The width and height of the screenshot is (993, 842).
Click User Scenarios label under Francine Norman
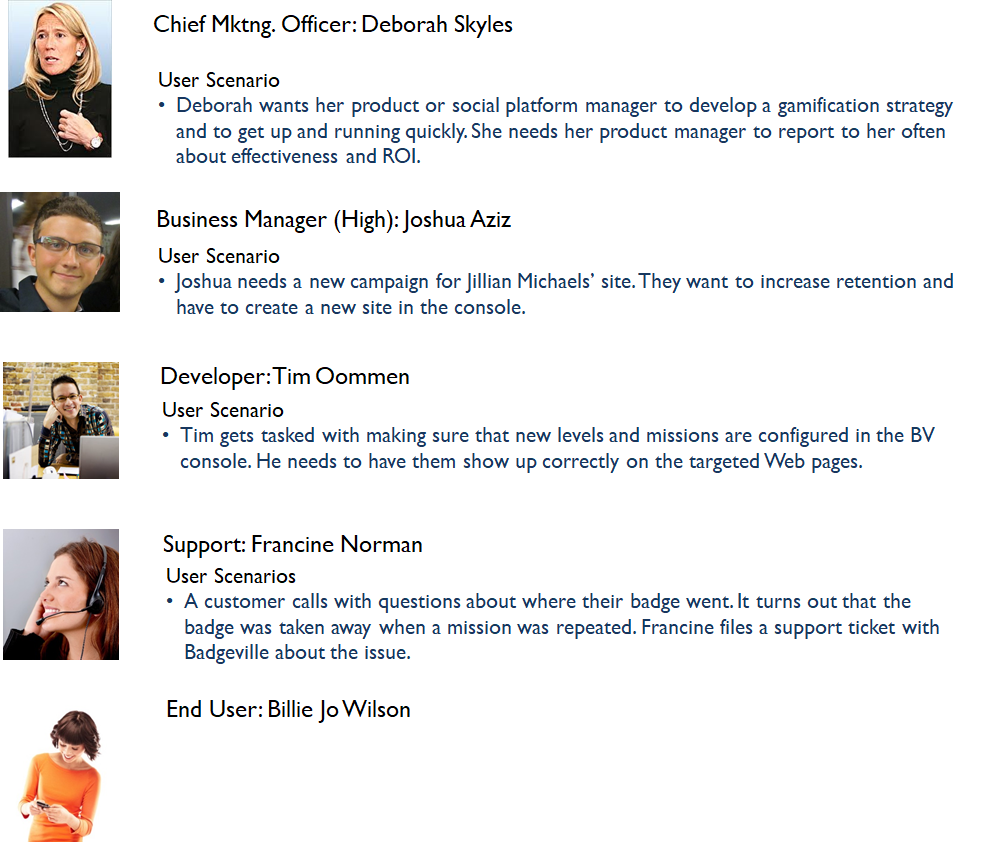[231, 576]
